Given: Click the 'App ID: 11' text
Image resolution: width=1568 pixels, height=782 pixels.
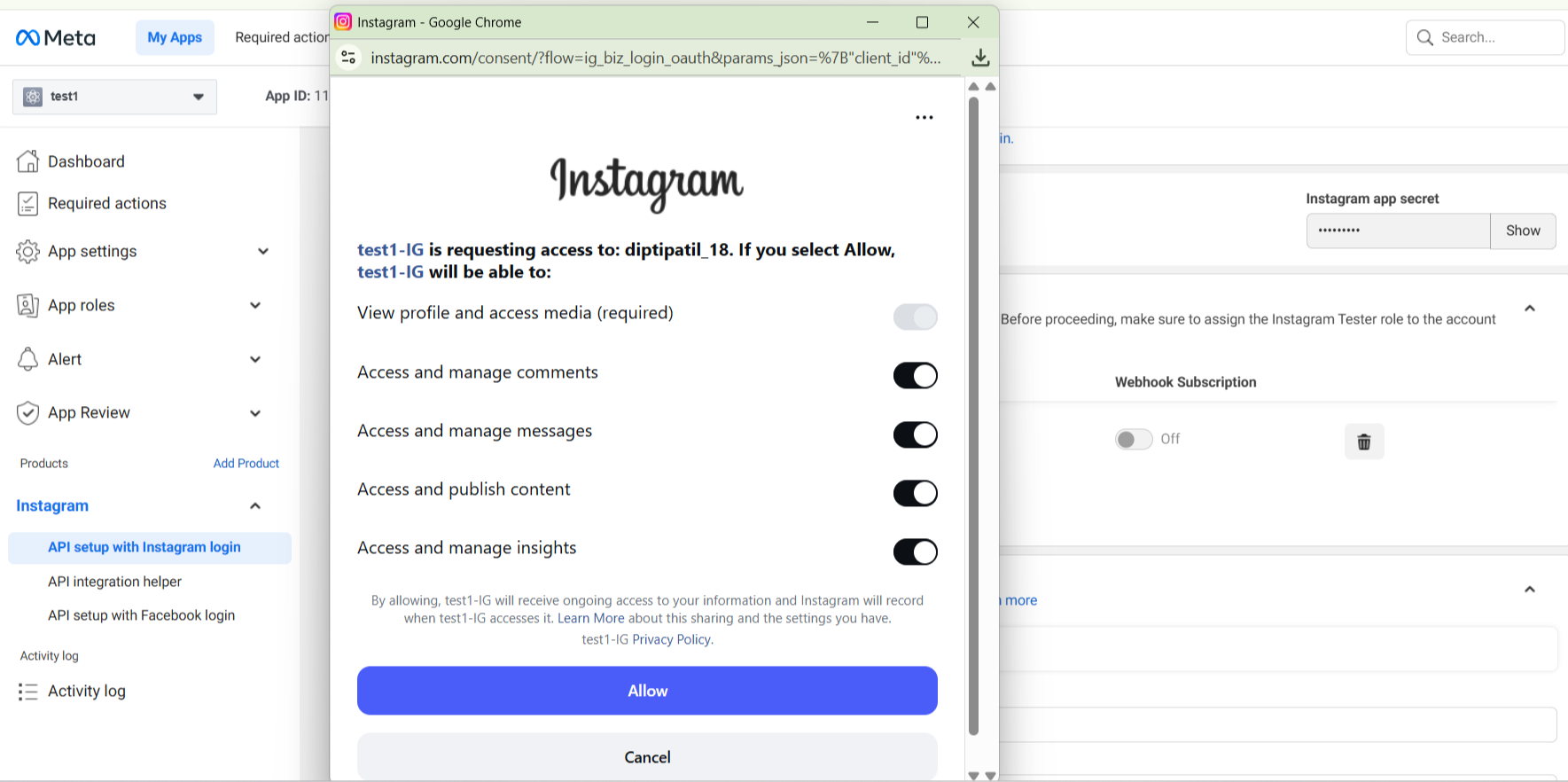Looking at the screenshot, I should pos(297,96).
